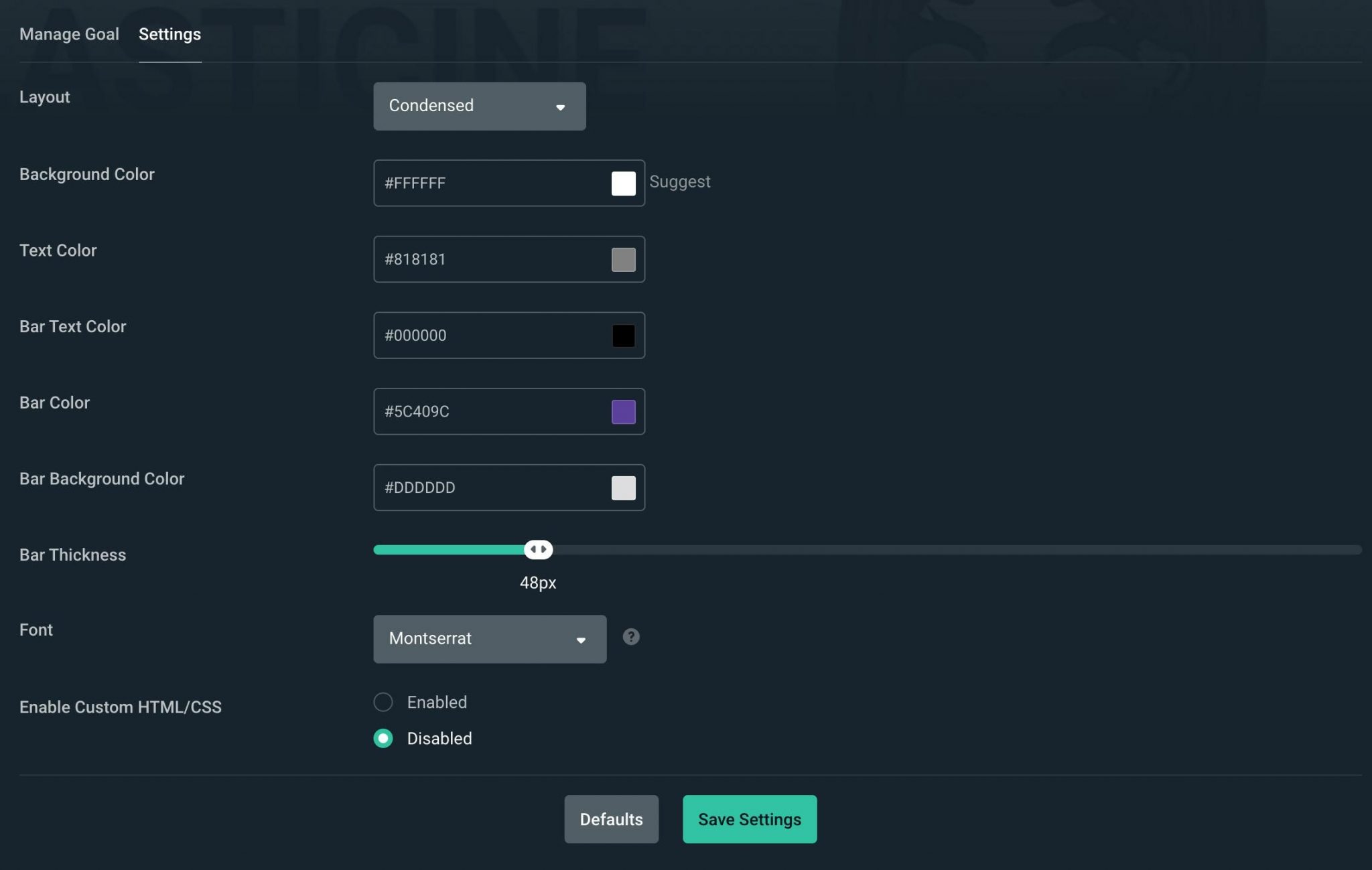The width and height of the screenshot is (1372, 870).
Task: Open the Bar Background Color picker swatch
Action: pyautogui.click(x=623, y=488)
